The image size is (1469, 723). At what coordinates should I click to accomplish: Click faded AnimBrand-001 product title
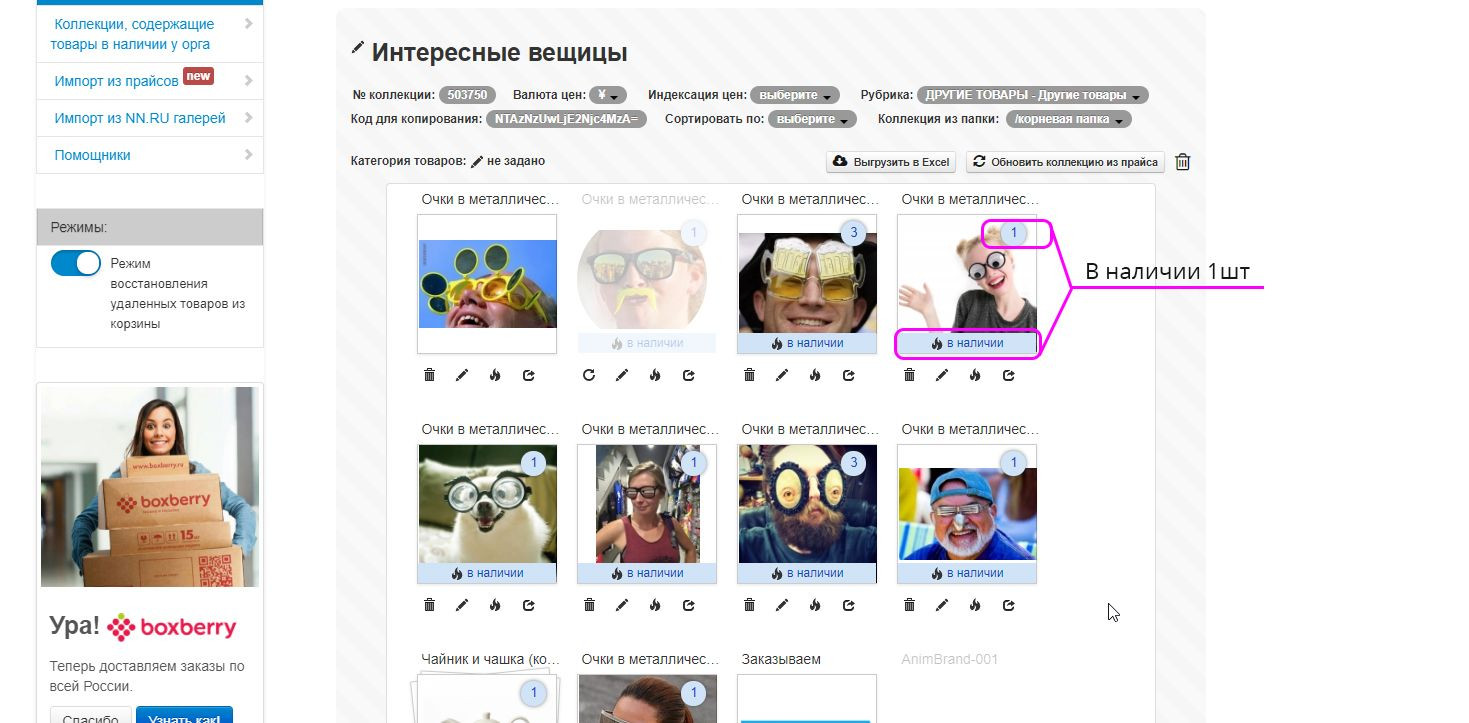[x=949, y=659]
